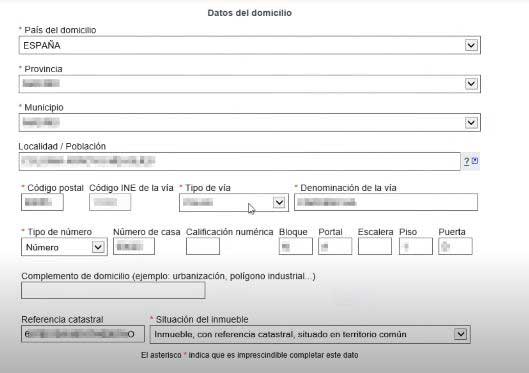529x373 pixels.
Task: Click the question mark help link beside Localidad
Action: 467,161
